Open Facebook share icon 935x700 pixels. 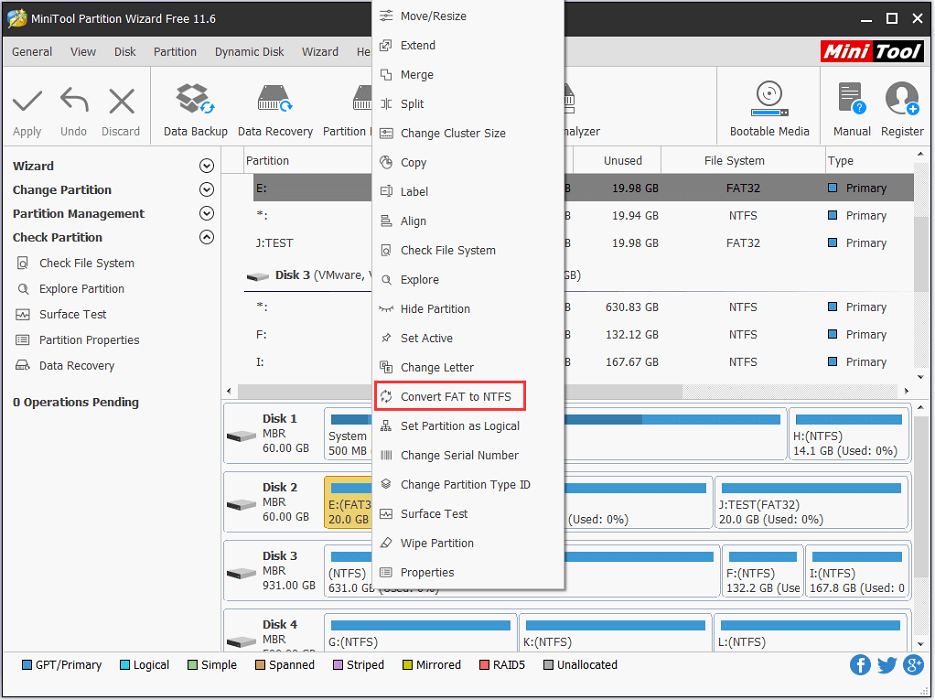(x=860, y=664)
